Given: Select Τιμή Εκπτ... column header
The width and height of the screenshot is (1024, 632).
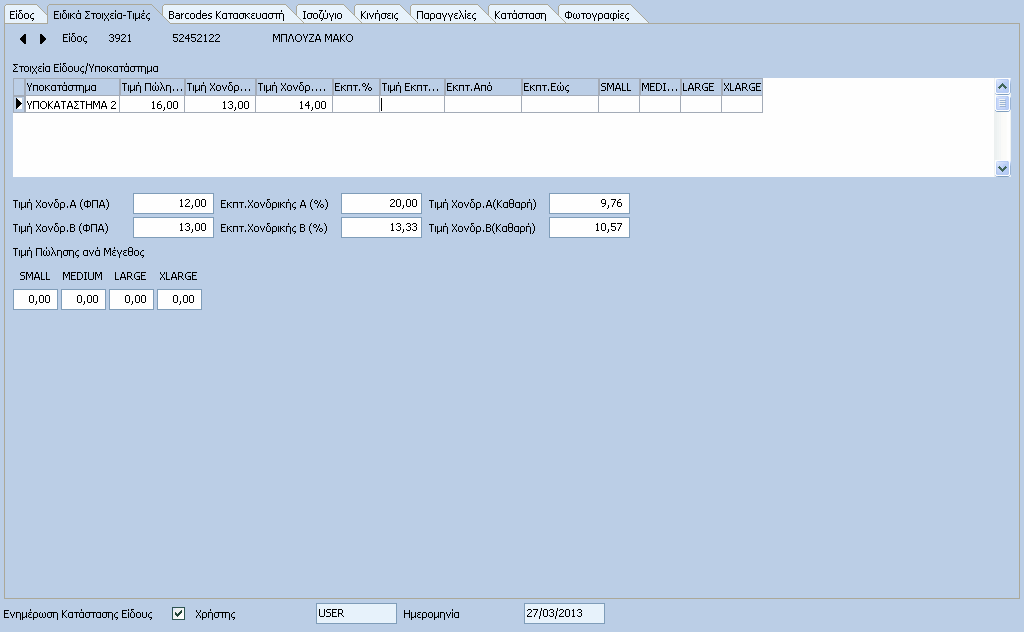Looking at the screenshot, I should coord(412,87).
